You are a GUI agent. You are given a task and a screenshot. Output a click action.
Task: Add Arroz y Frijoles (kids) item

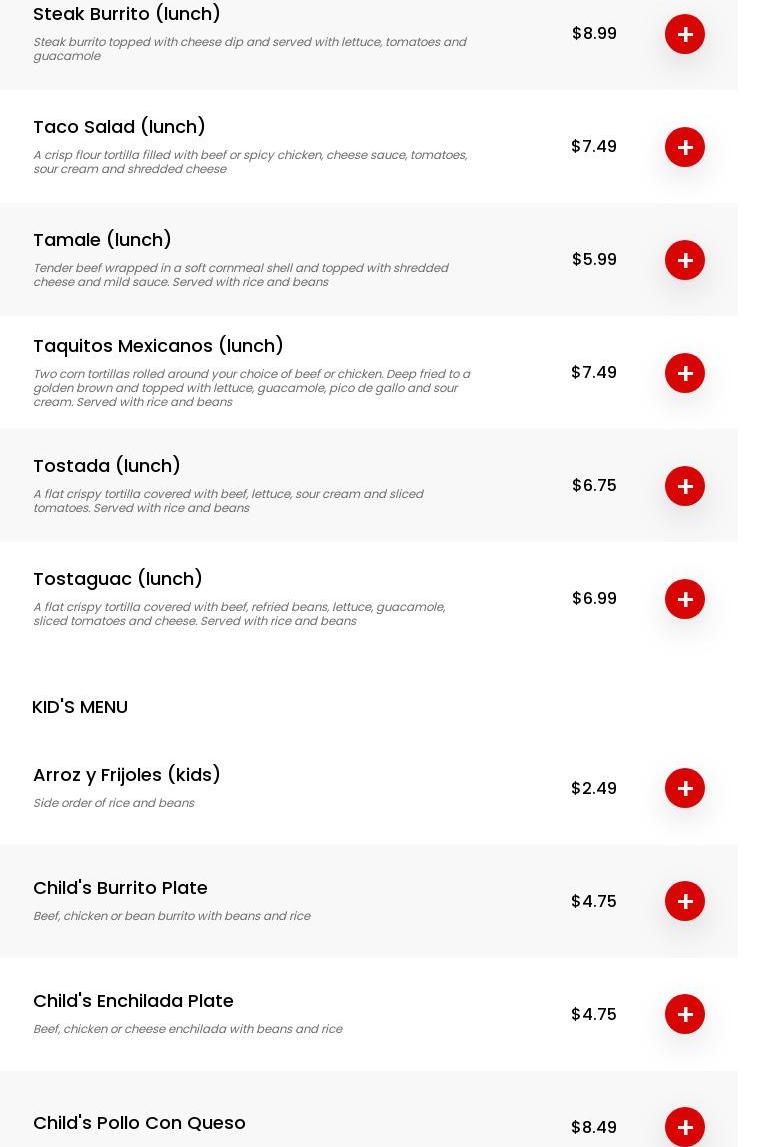[x=685, y=788]
